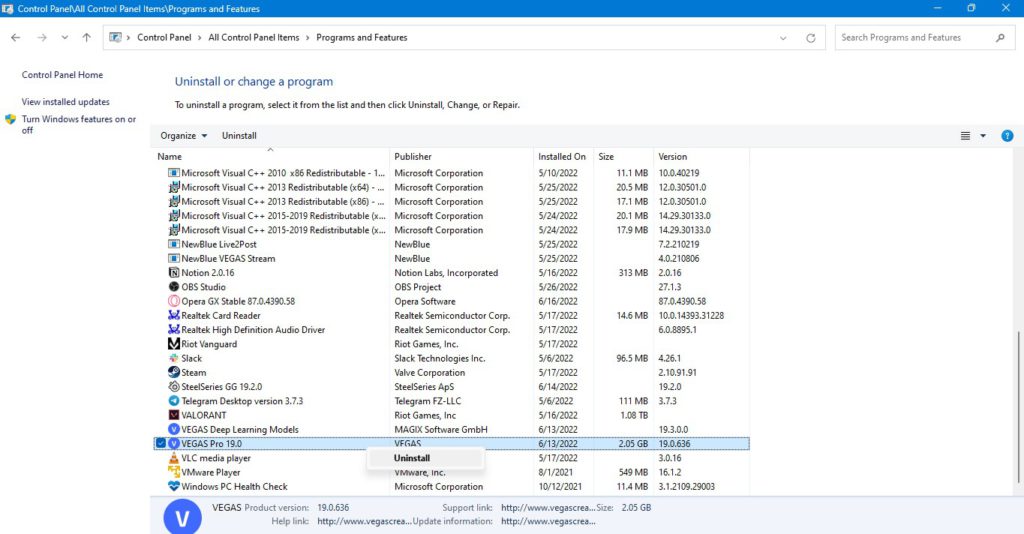Click the VLC media player cone icon
1024x534 pixels.
(x=173, y=458)
